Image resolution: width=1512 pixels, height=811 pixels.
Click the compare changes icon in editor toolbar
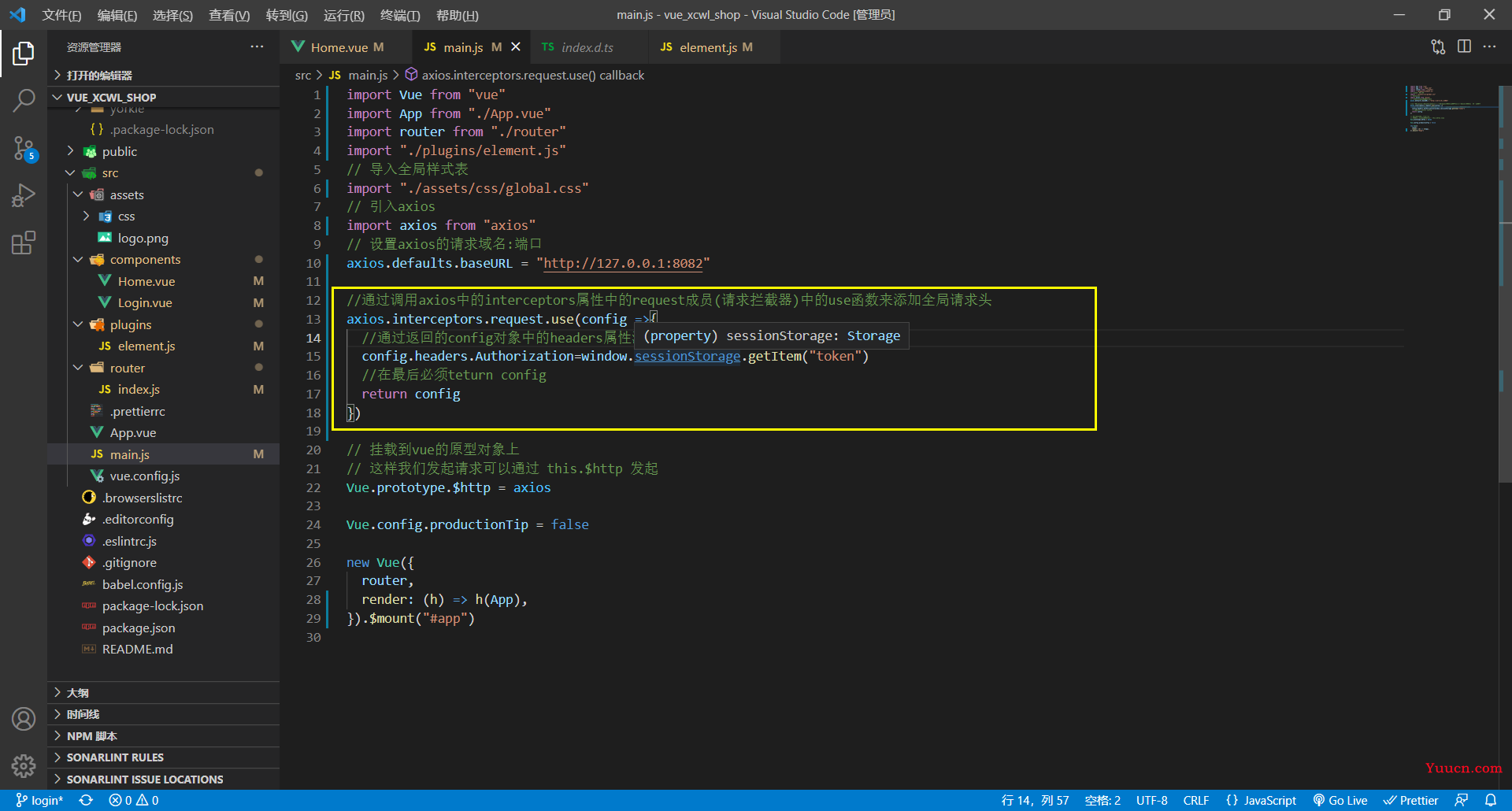[1438, 47]
